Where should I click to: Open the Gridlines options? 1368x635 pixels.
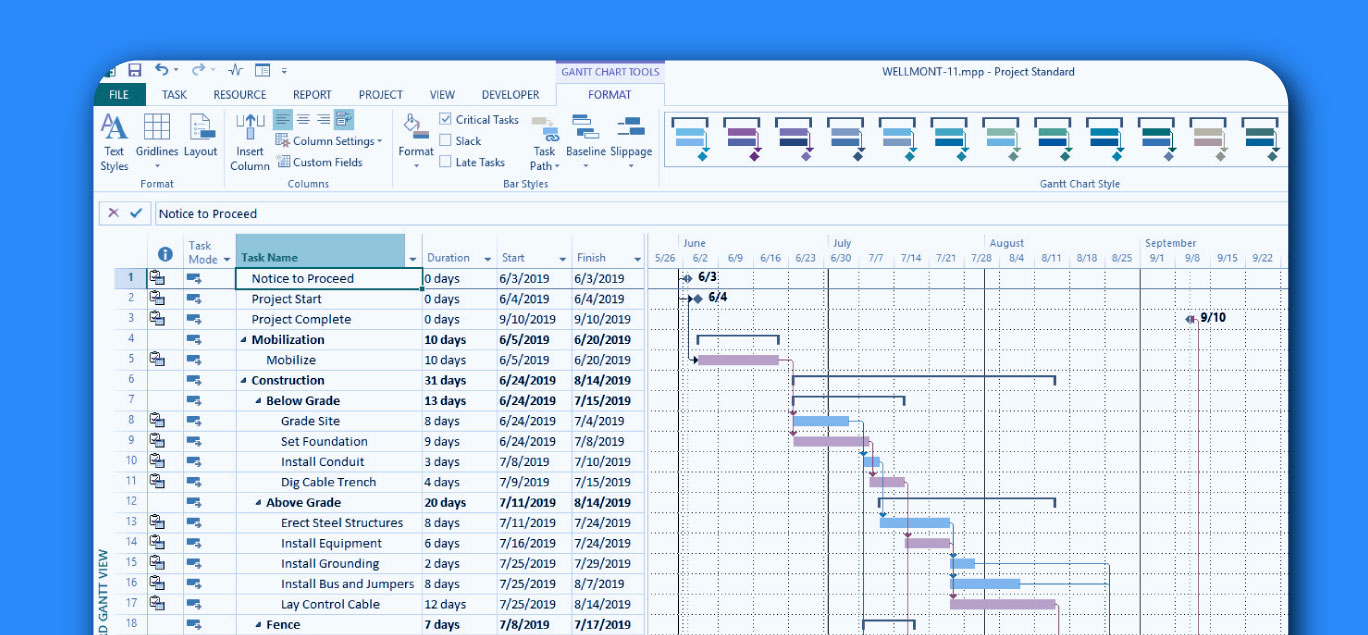157,140
